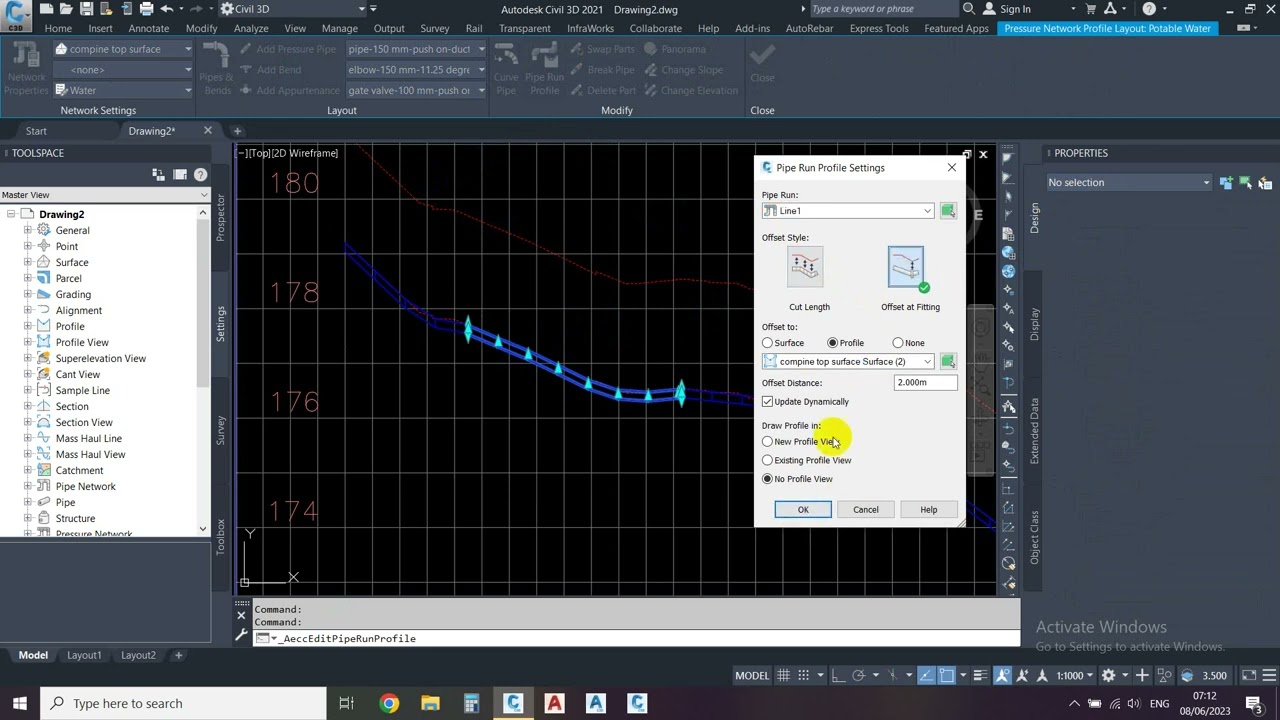Click the command line customize wrench
1280x720 pixels.
[241, 634]
